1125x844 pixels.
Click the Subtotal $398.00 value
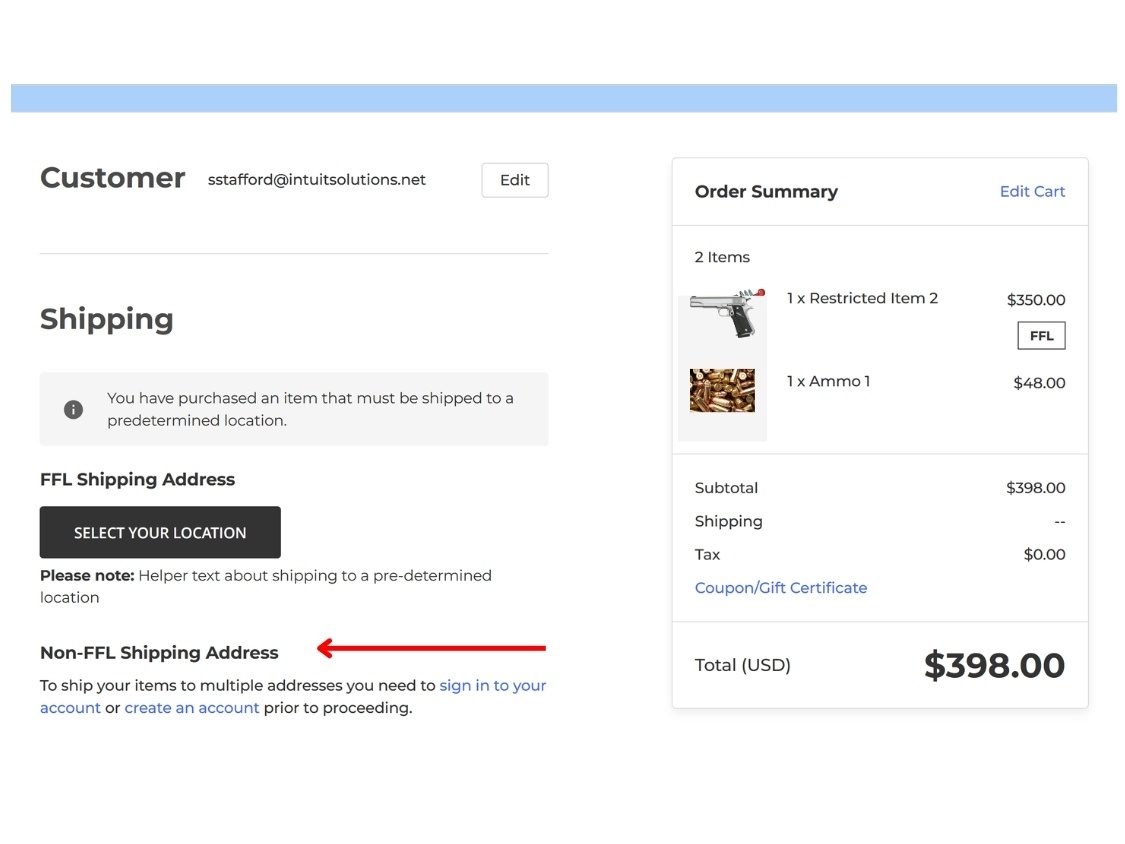click(x=1035, y=488)
